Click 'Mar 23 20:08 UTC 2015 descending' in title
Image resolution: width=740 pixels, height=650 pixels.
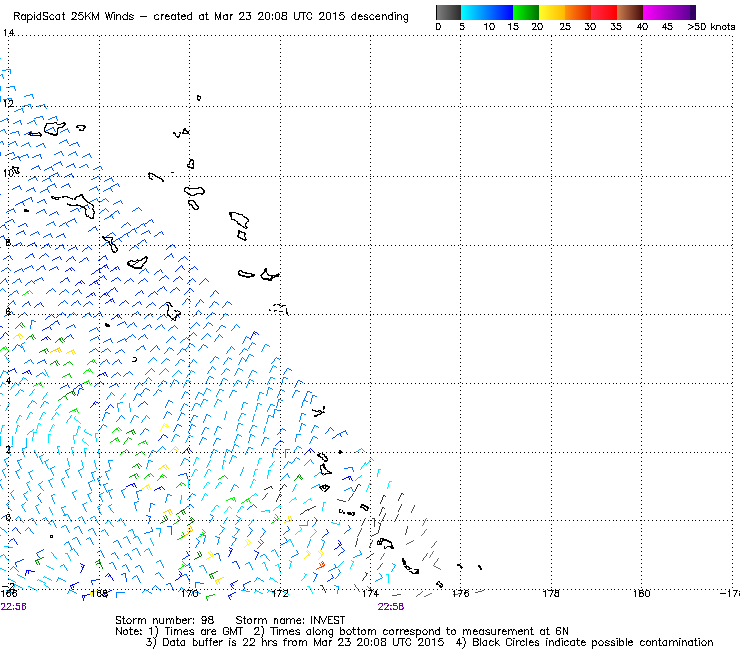click(x=311, y=17)
